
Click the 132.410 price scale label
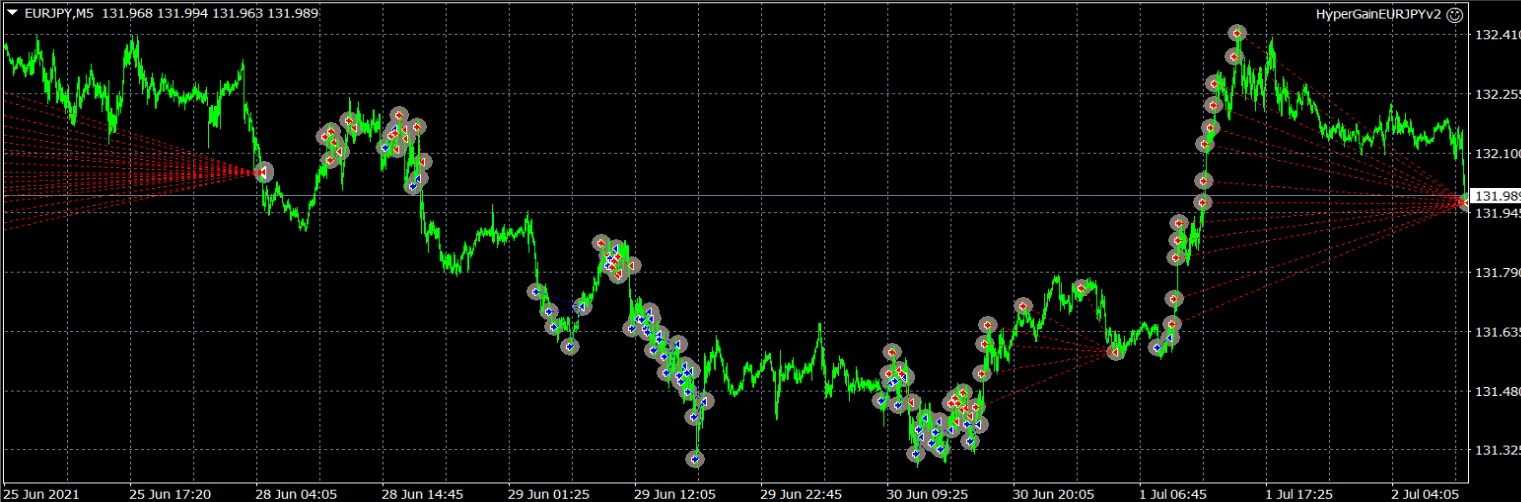coord(1497,35)
